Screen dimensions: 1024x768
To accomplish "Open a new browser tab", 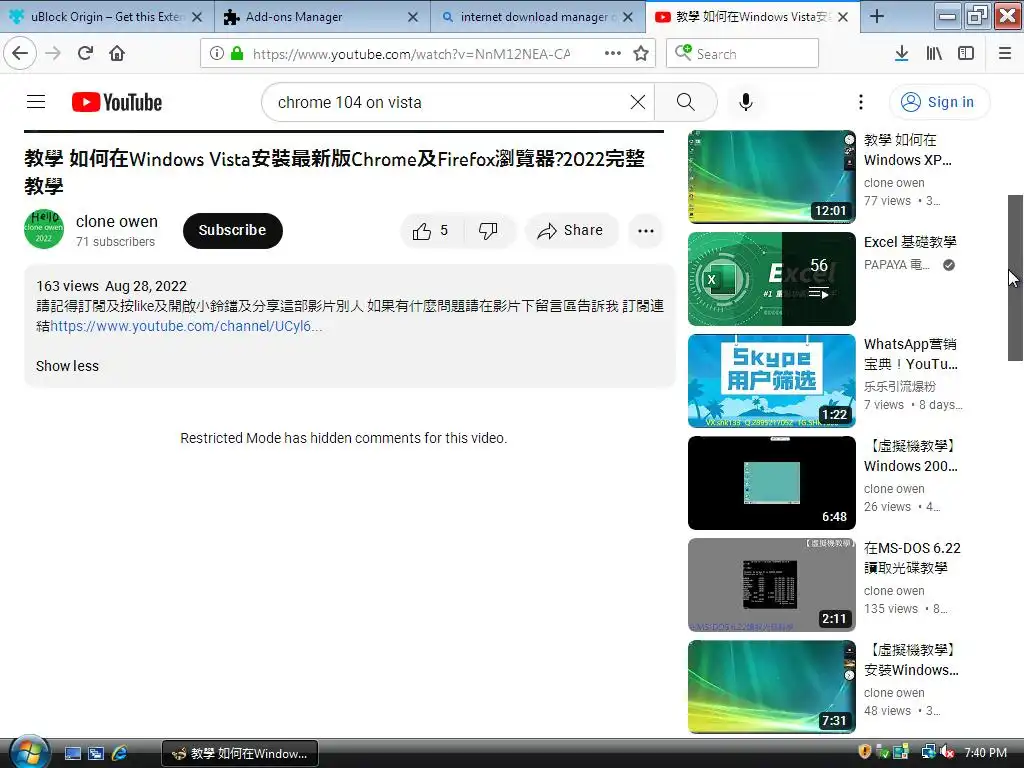I will point(877,16).
